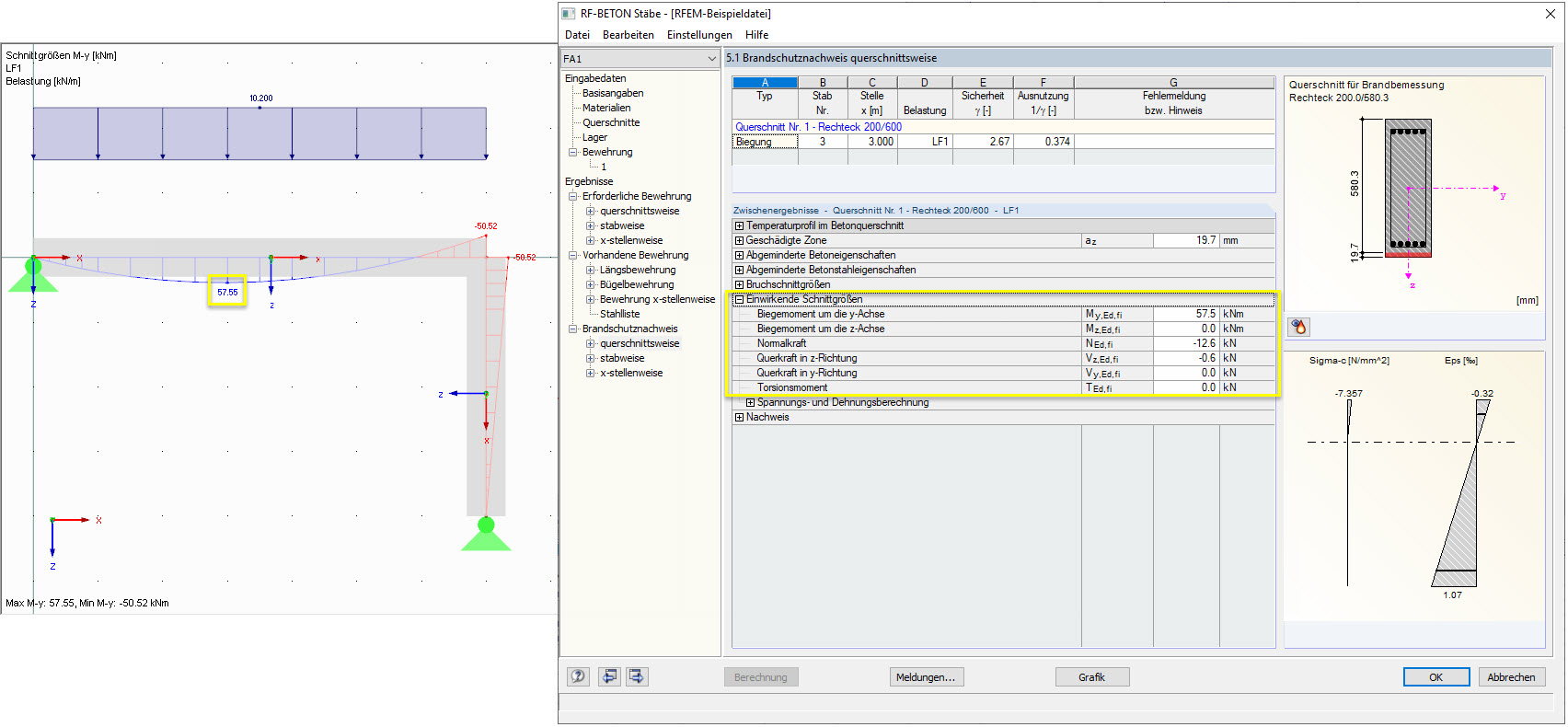
Task: Select the Normalkraft result row
Action: point(1003,343)
